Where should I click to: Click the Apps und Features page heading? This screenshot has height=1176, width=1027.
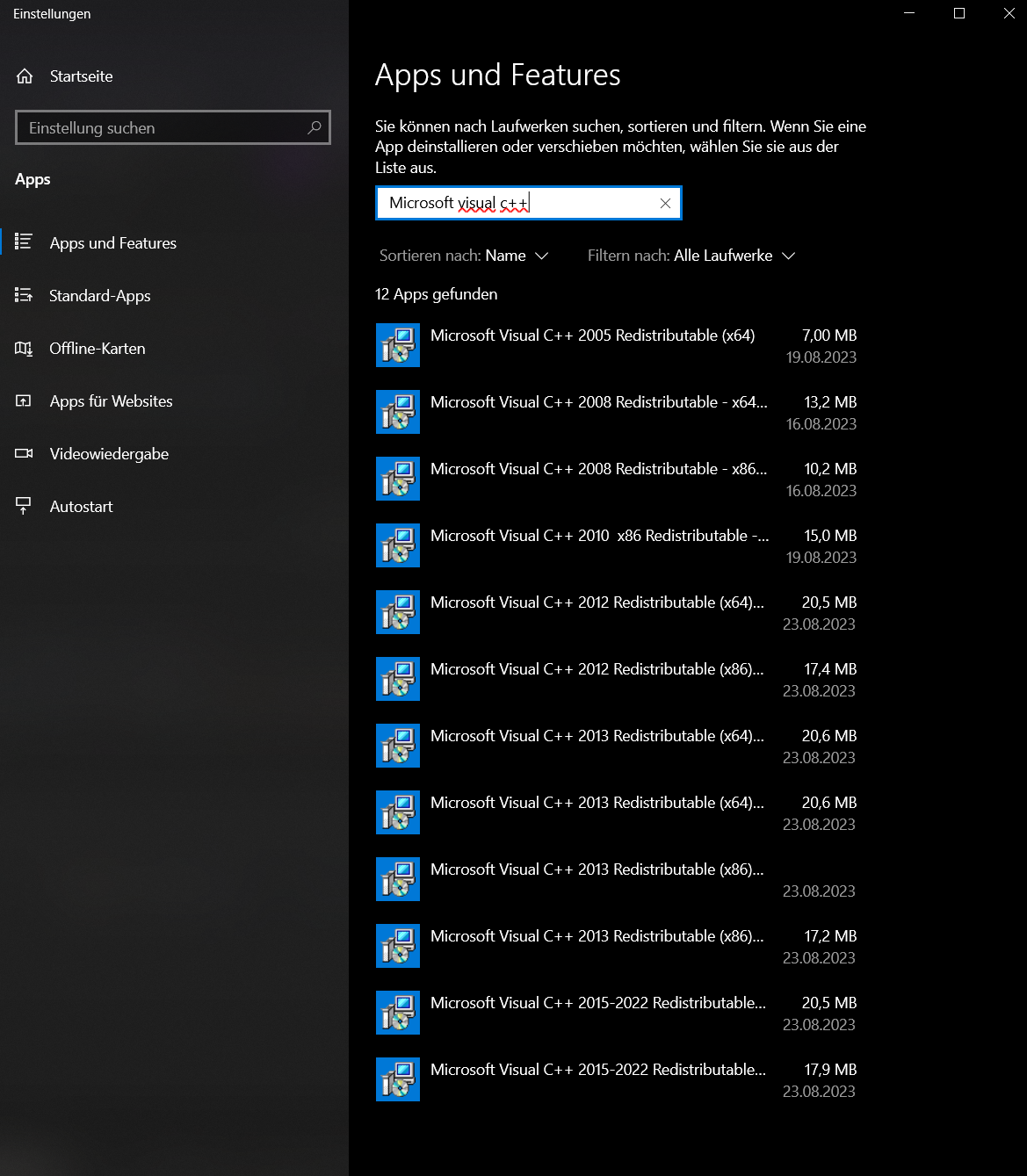(497, 75)
